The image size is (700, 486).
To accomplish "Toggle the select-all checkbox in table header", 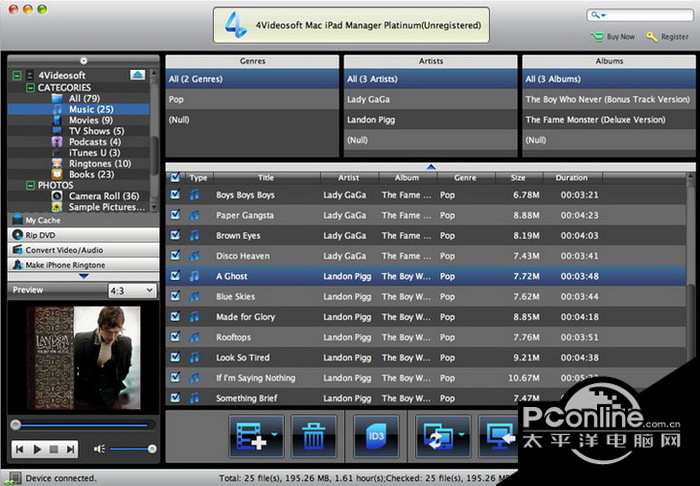I will [176, 178].
